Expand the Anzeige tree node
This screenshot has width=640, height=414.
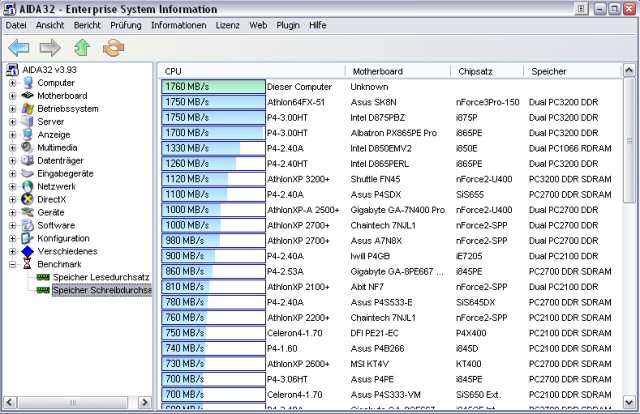(13, 135)
